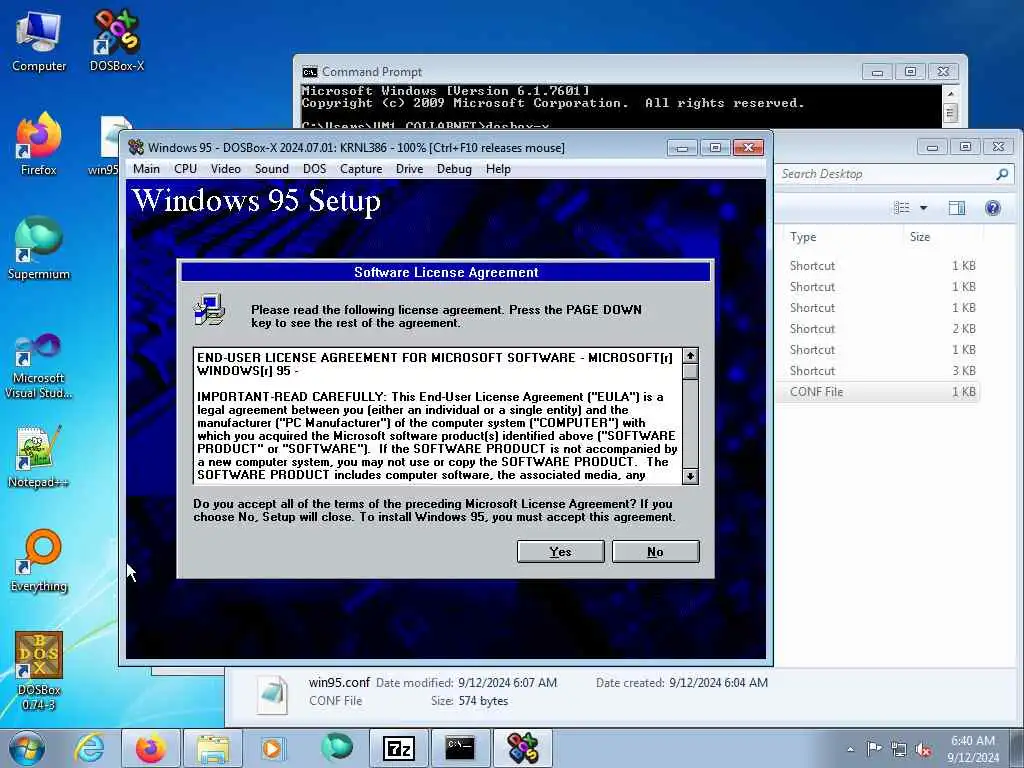This screenshot has width=1024, height=768.
Task: Select the CONF File row in Explorer
Action: coord(880,392)
